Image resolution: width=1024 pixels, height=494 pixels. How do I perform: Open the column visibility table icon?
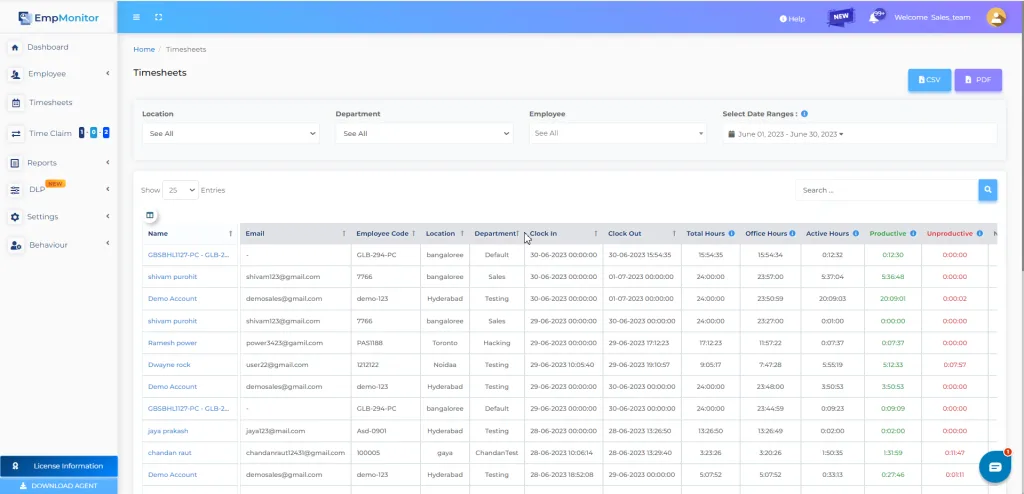[150, 215]
